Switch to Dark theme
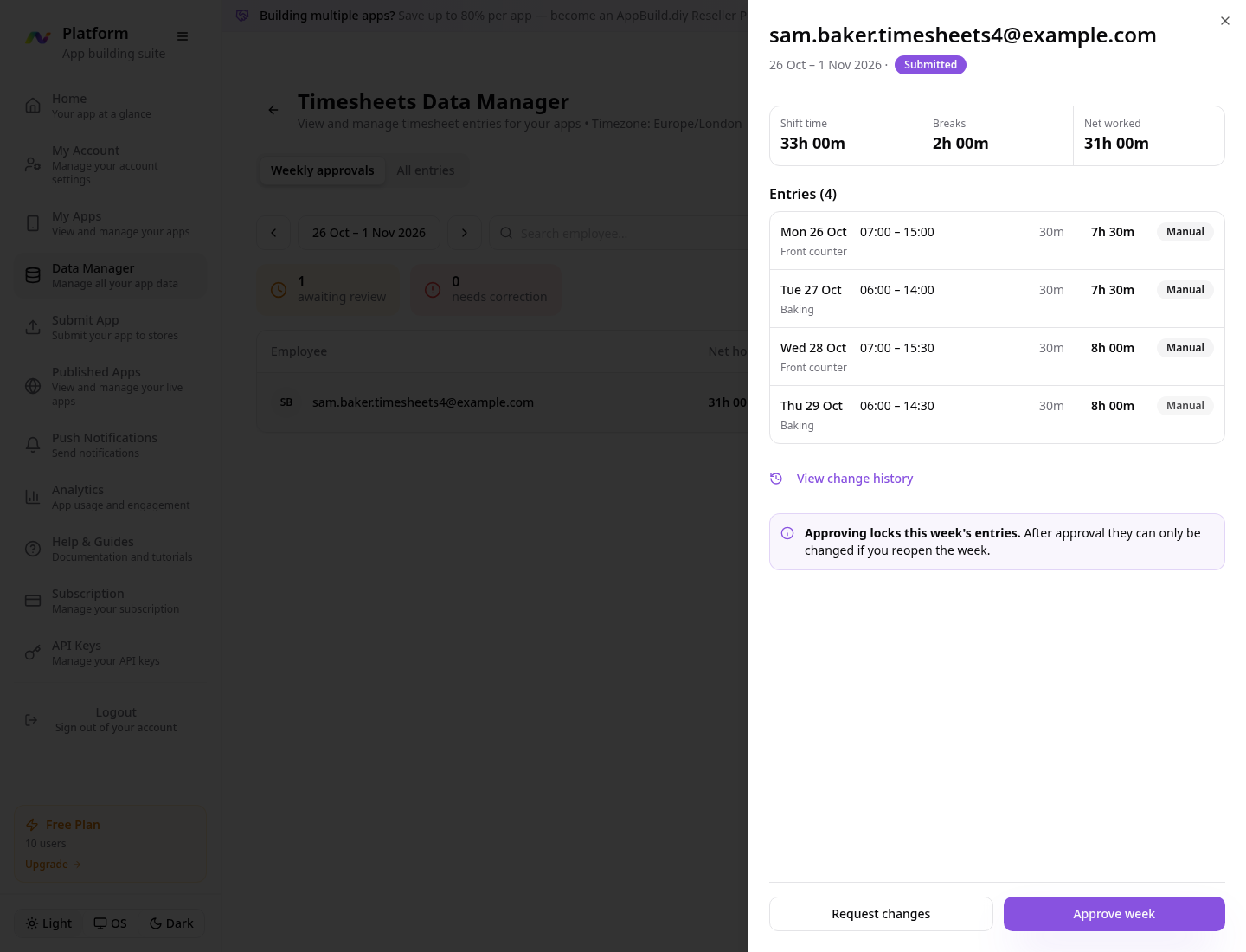Image resolution: width=1246 pixels, height=952 pixels. coord(171,923)
